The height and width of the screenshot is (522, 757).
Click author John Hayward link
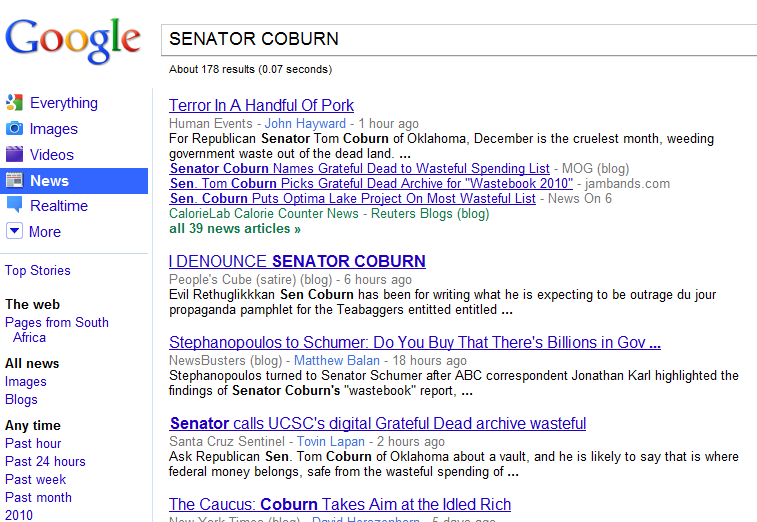pyautogui.click(x=307, y=124)
